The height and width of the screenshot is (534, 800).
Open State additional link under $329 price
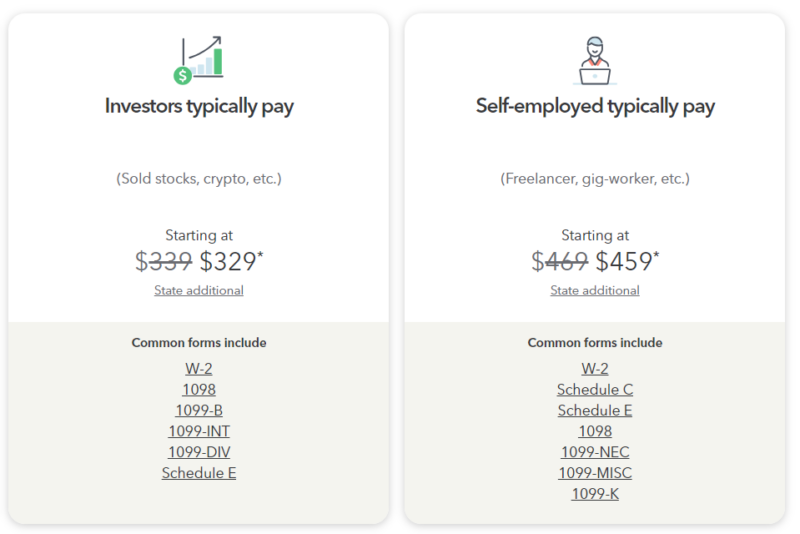click(199, 290)
